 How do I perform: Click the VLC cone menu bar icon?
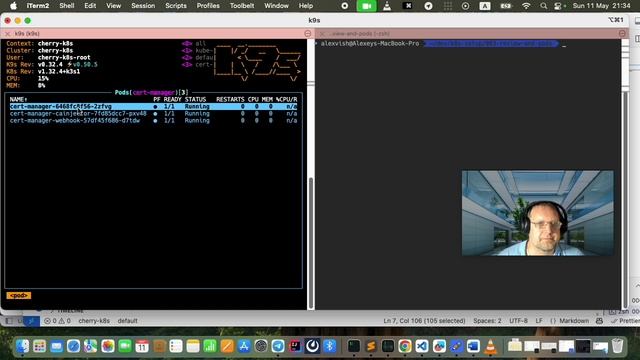tap(387, 6)
